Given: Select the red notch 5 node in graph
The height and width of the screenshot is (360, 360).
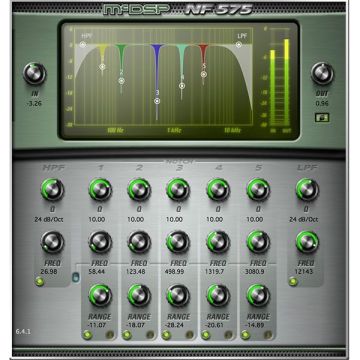Looking at the screenshot, I should point(204,74).
